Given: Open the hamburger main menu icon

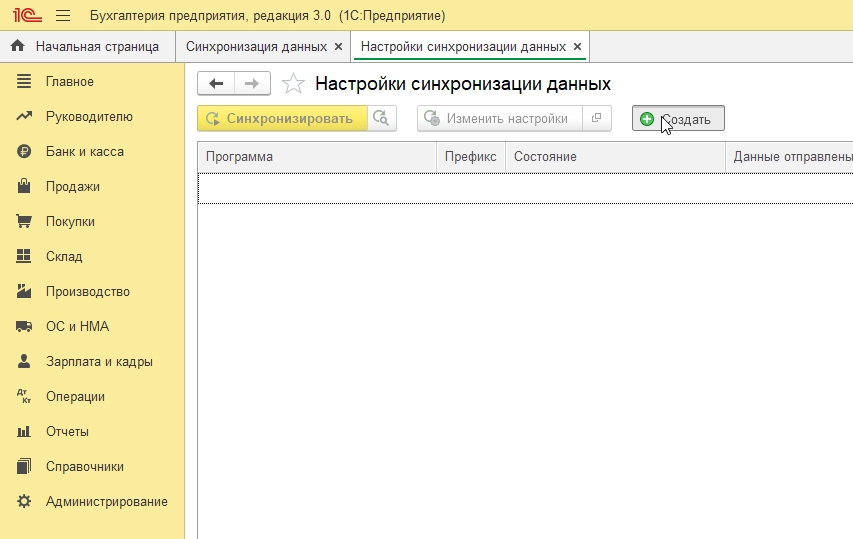Looking at the screenshot, I should 63,16.
